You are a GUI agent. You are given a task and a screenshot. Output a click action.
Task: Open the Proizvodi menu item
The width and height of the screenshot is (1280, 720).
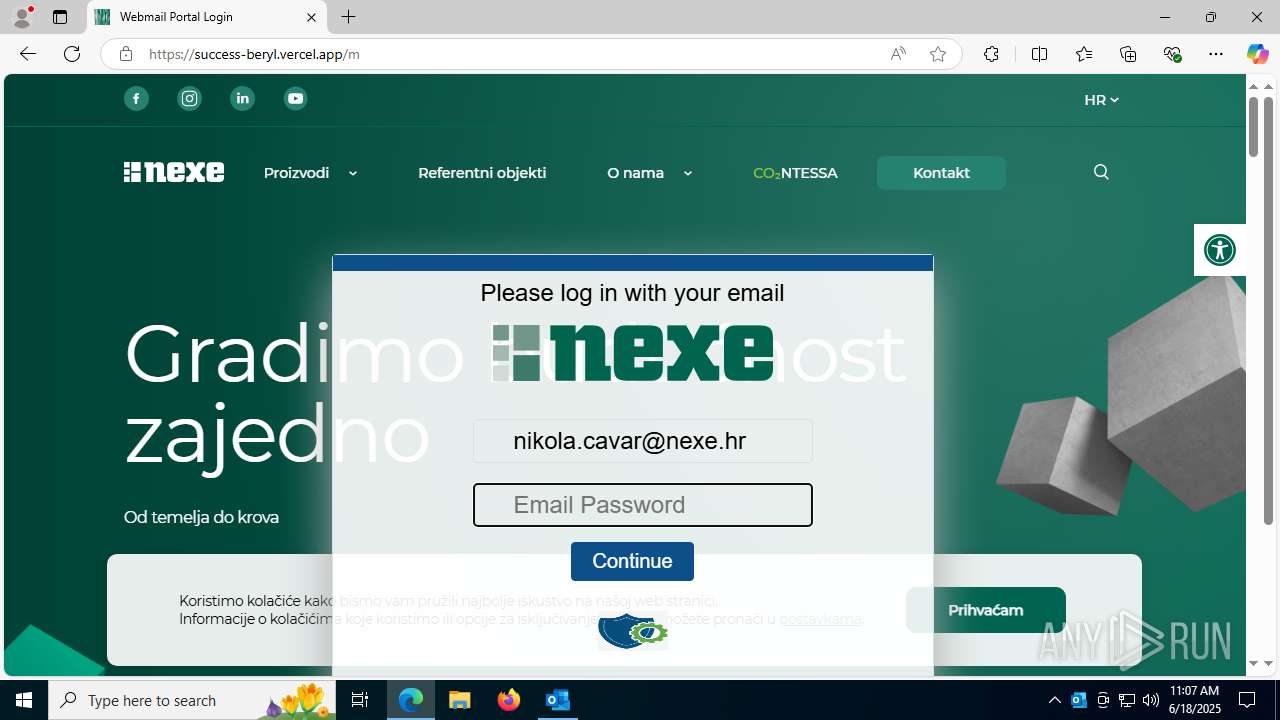(x=296, y=173)
